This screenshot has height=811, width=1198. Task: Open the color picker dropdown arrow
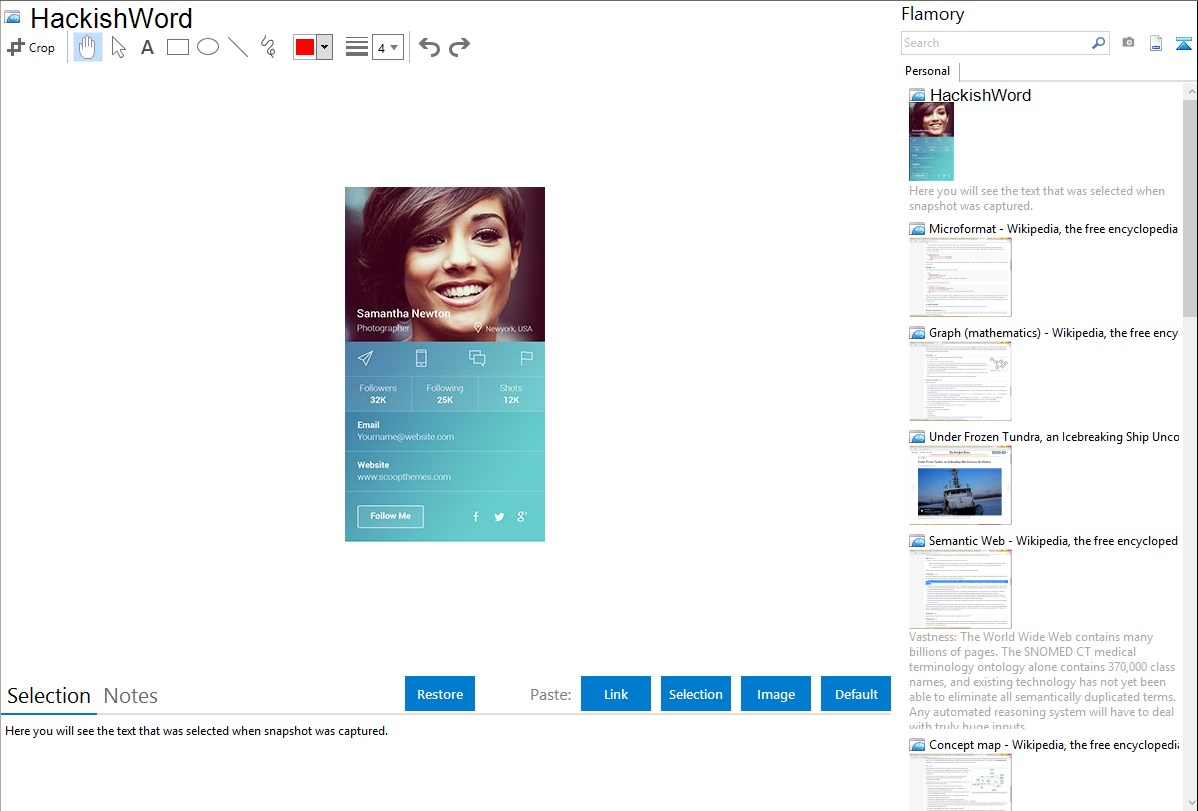(324, 47)
